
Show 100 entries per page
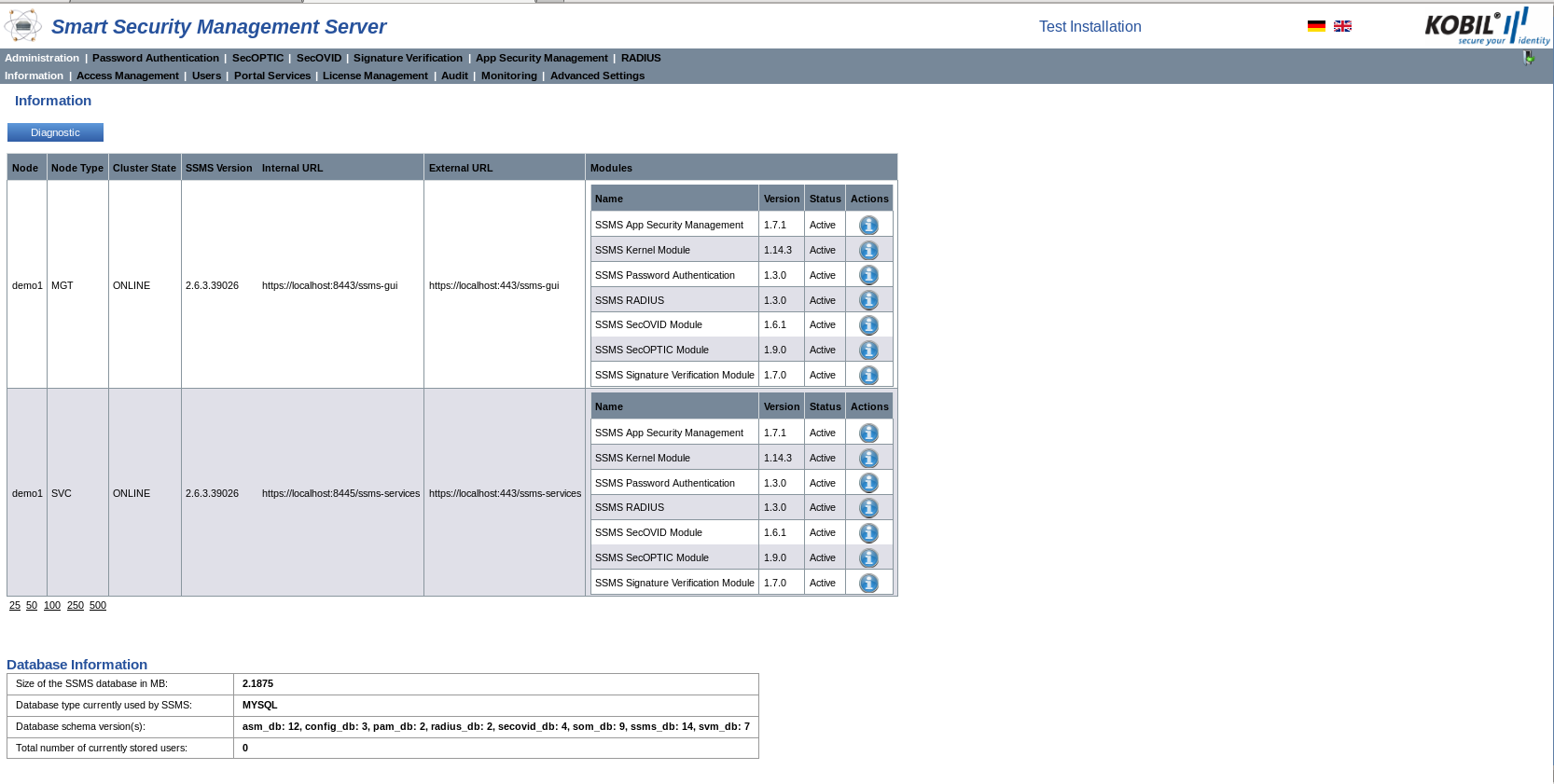(x=52, y=605)
